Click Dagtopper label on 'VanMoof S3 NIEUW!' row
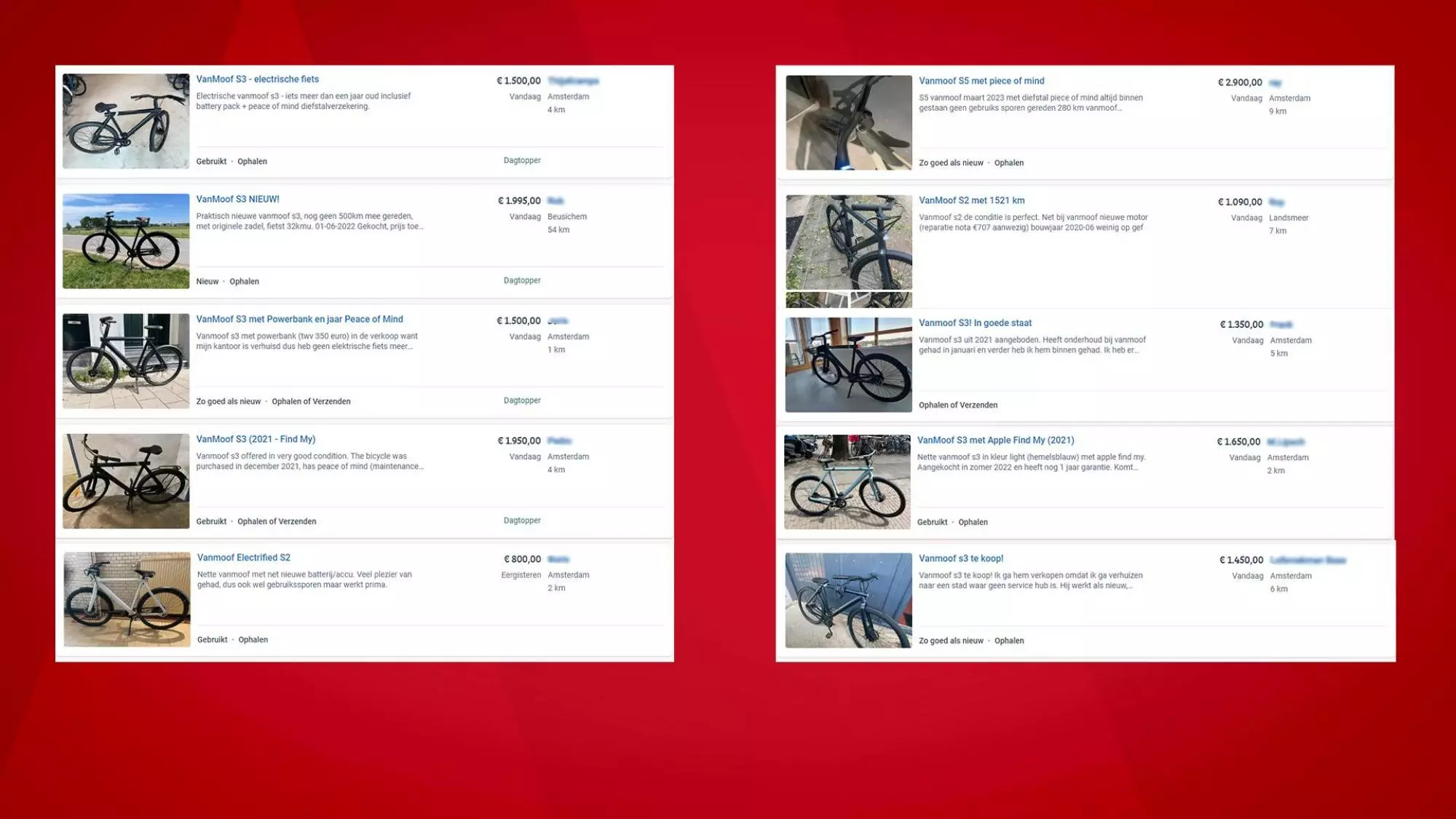The image size is (1456, 819). click(x=522, y=280)
